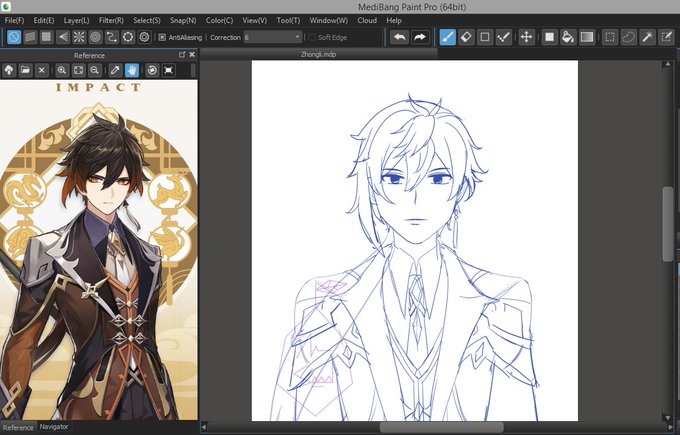Open the Layer(L) menu
The width and height of the screenshot is (680, 435).
click(x=76, y=20)
